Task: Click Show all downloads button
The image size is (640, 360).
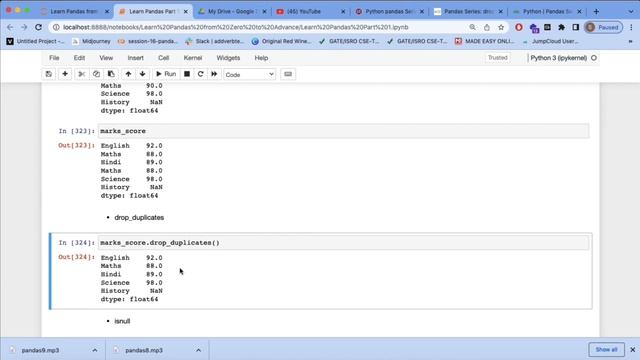Action: click(x=606, y=350)
